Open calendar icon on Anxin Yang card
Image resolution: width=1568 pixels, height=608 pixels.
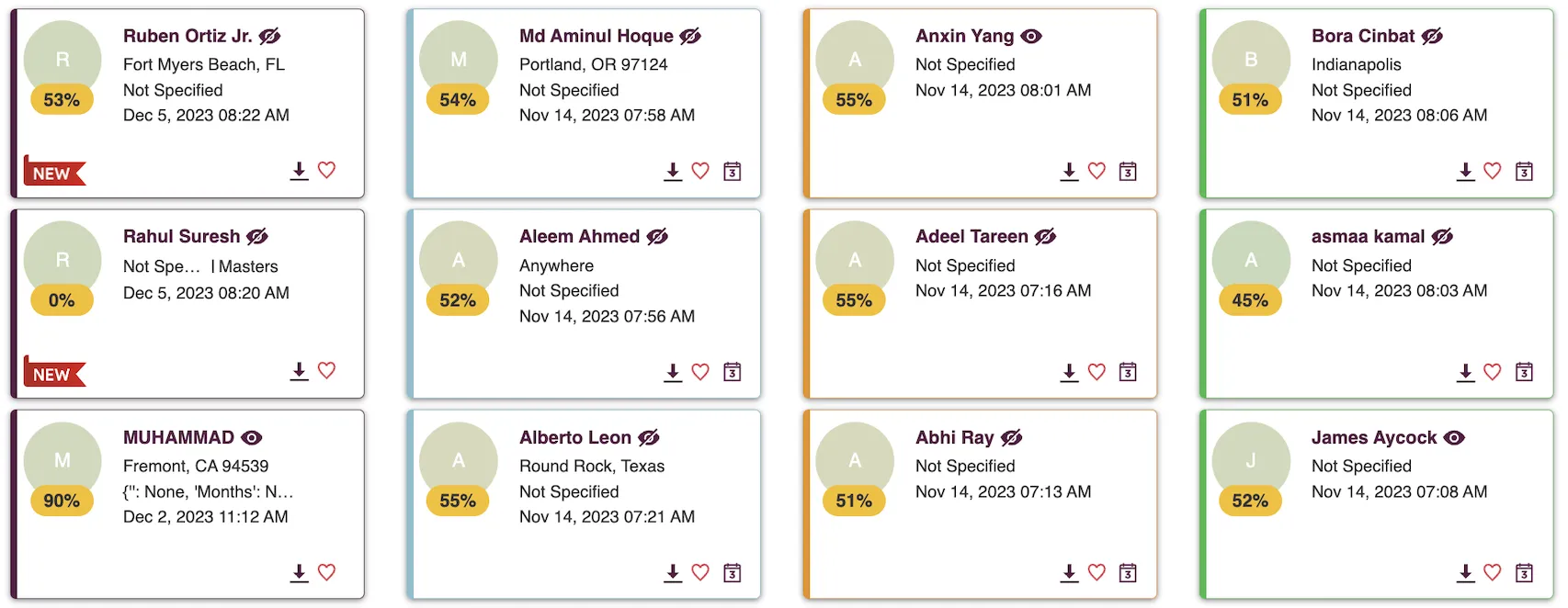(1128, 171)
